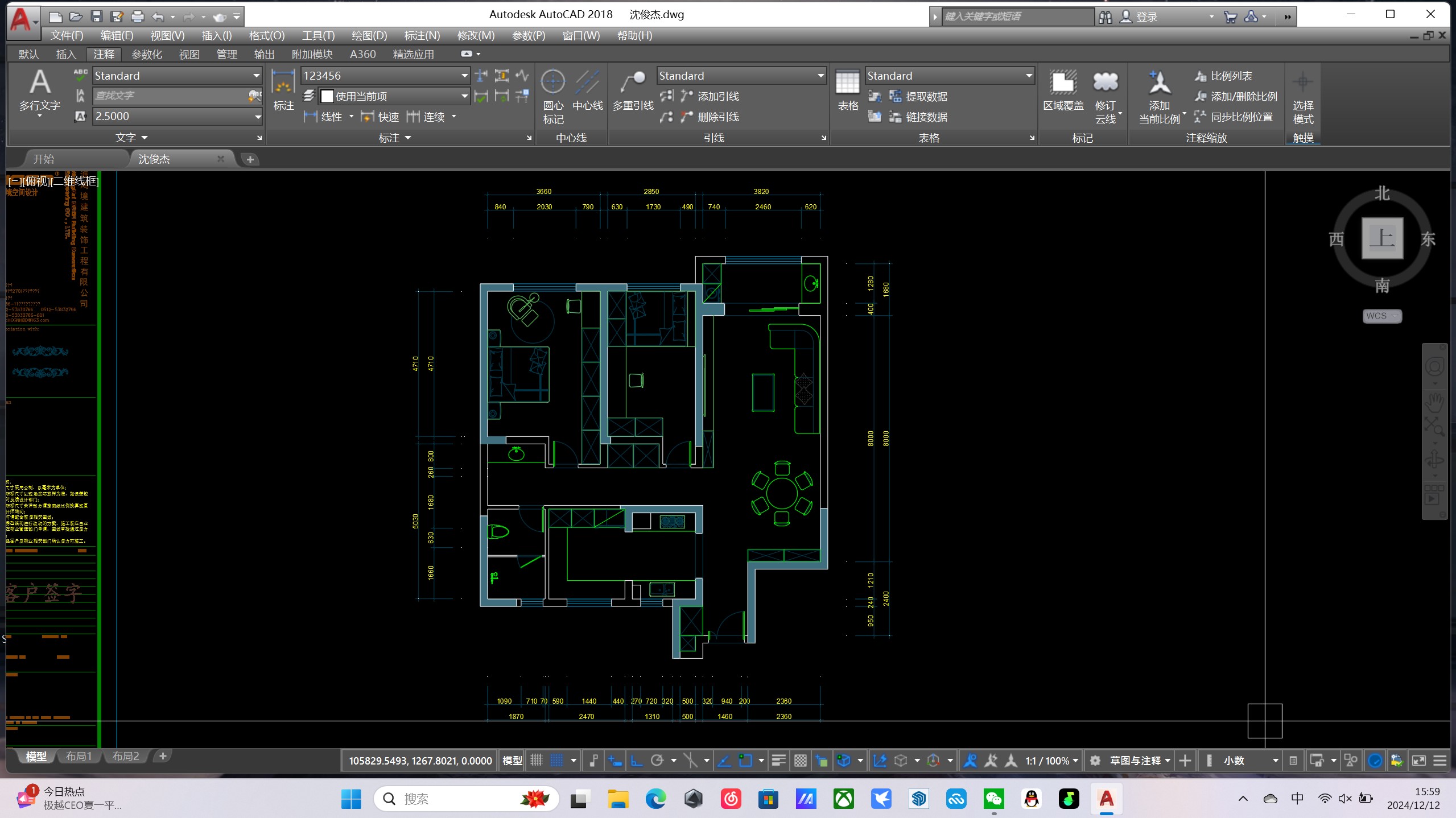Toggle grid display in status bar

point(537,761)
